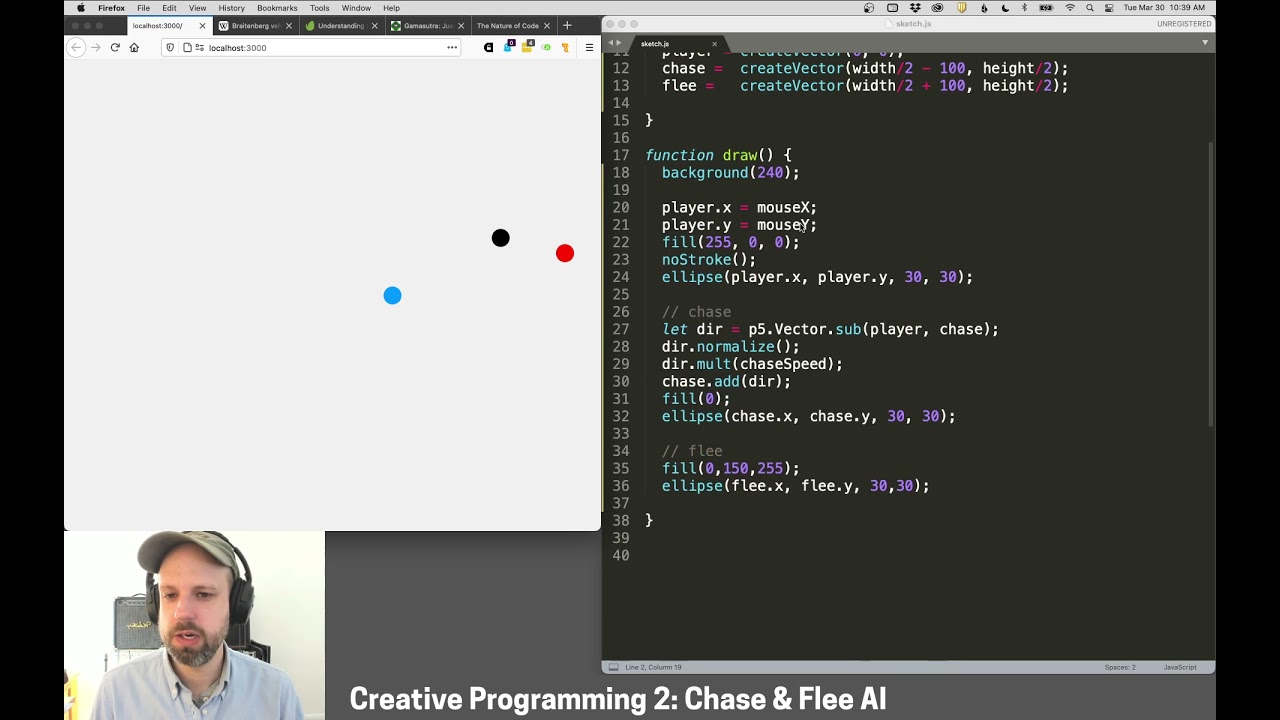1280x720 pixels.
Task: Click the black extension icon in Firefox toolbar
Action: [x=488, y=47]
